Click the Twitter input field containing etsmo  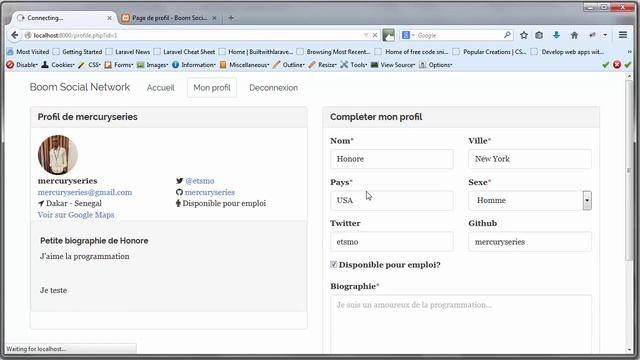392,242
